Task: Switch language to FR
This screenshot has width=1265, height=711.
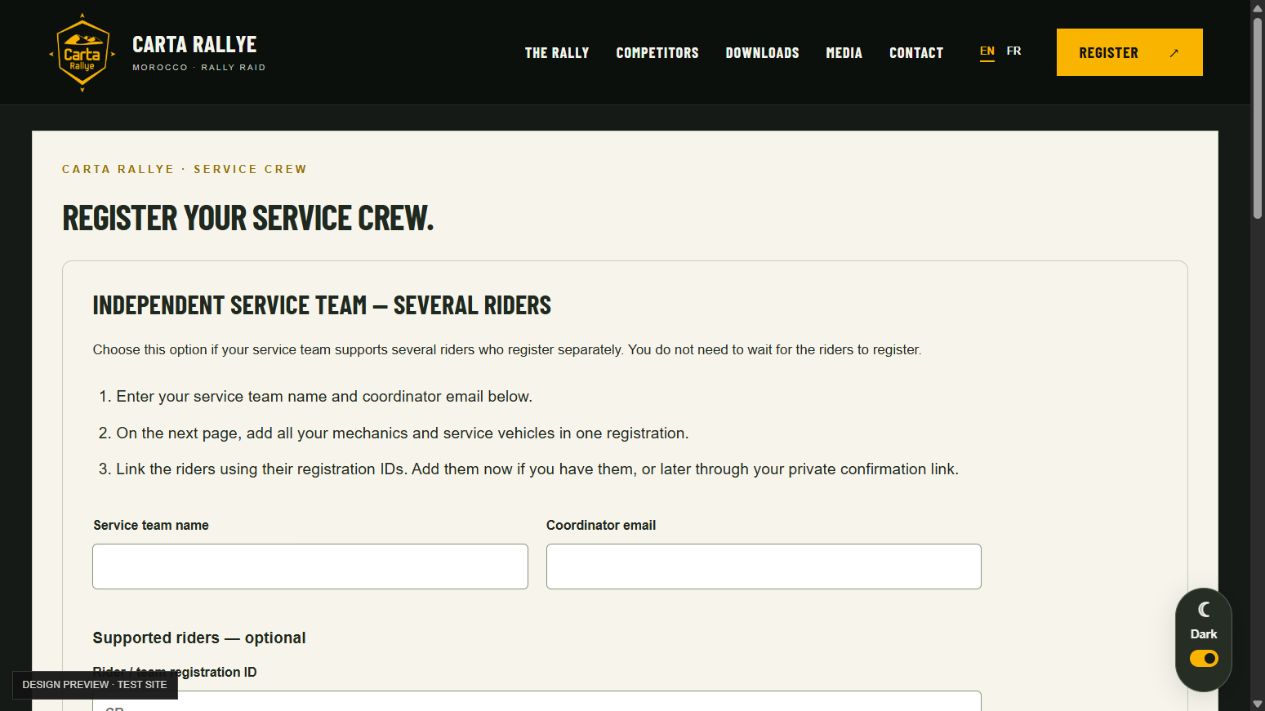Action: click(x=1014, y=51)
